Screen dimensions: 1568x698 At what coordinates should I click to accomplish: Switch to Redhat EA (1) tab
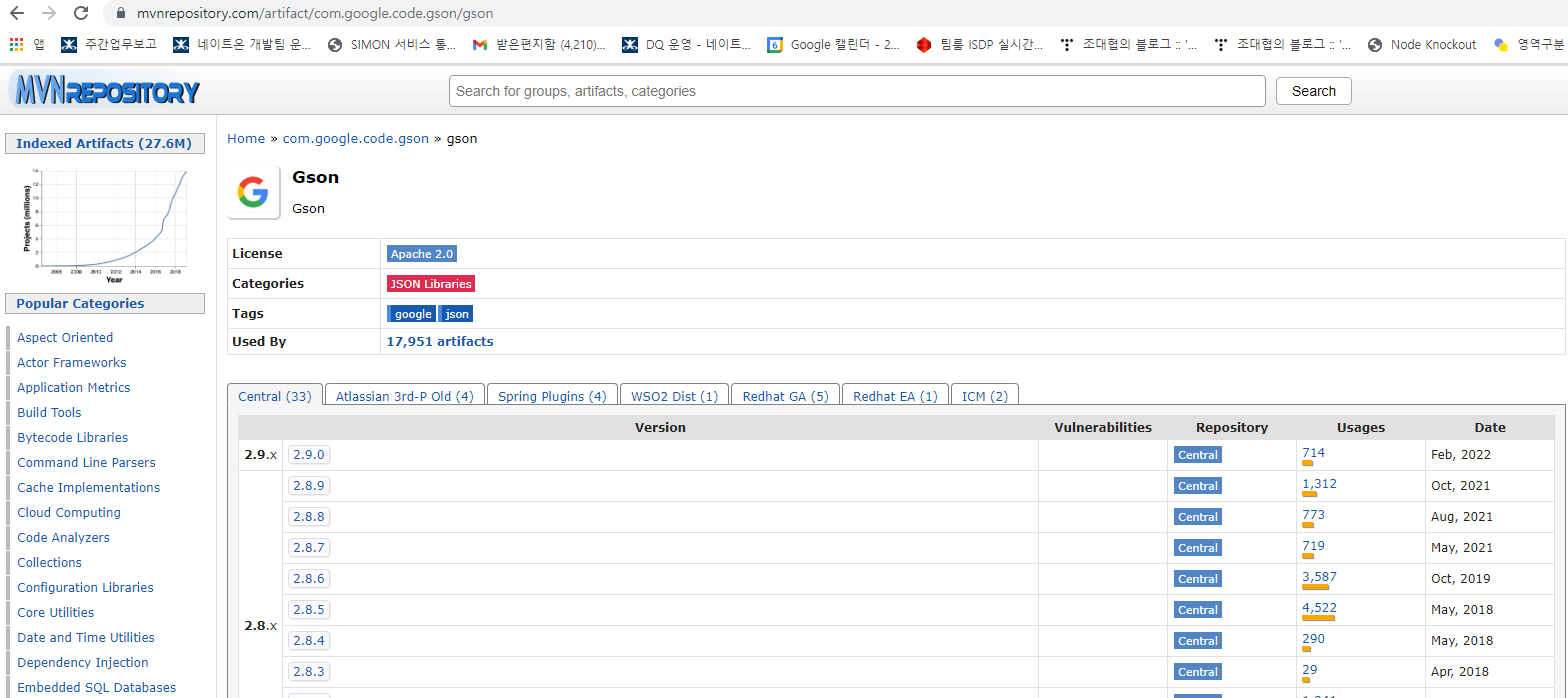coord(895,396)
